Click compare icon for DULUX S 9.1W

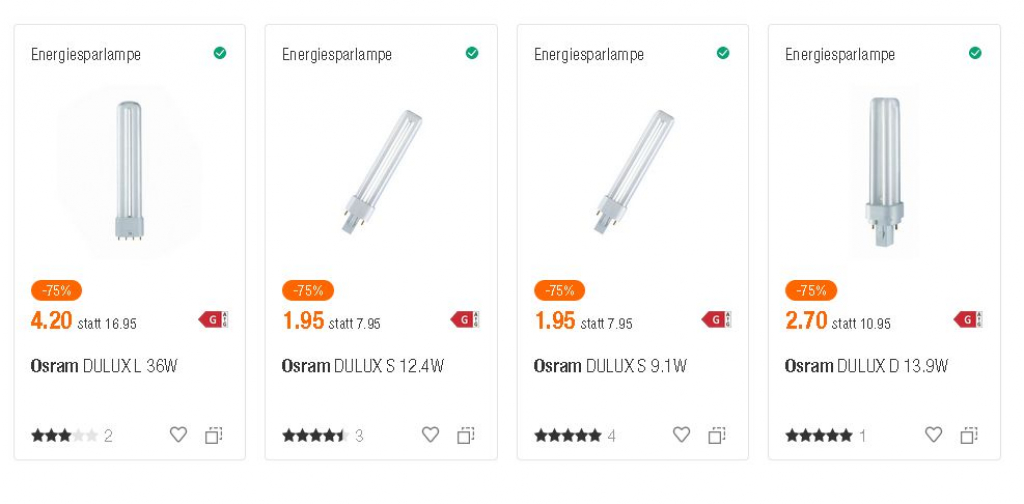click(717, 435)
